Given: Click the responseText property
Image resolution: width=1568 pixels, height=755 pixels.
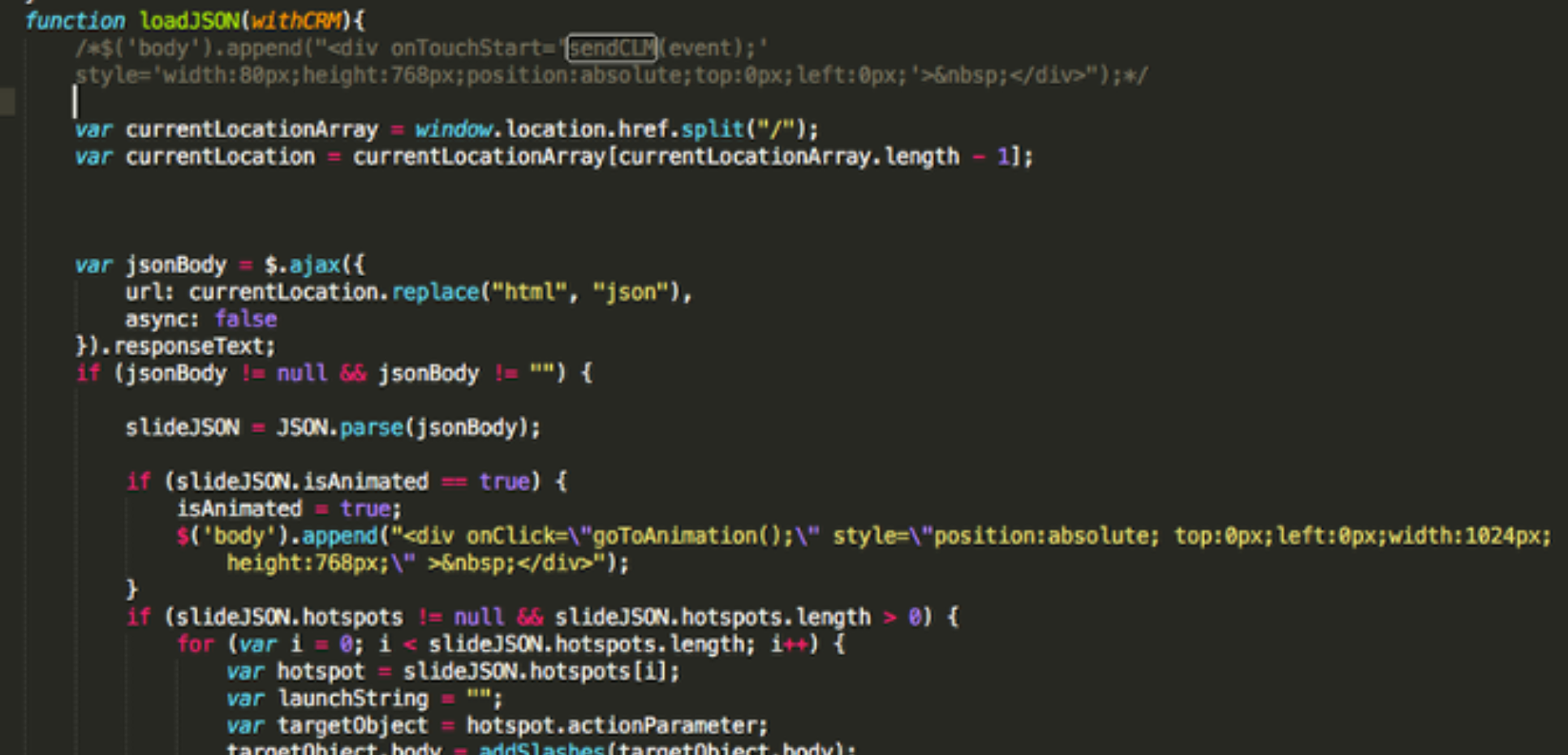Looking at the screenshot, I should (x=188, y=347).
